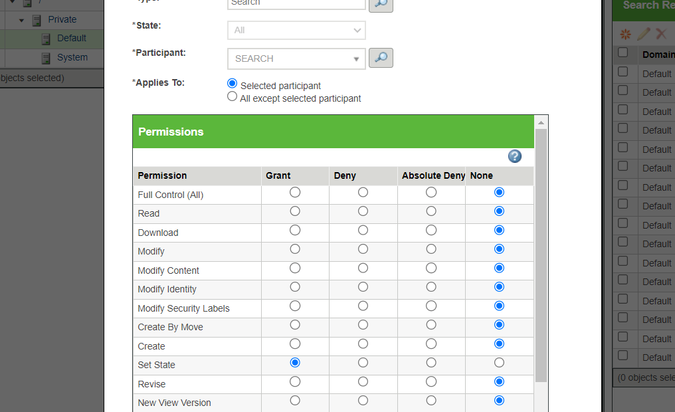Click the pencil edit icon
This screenshot has height=412, width=675.
click(x=643, y=33)
